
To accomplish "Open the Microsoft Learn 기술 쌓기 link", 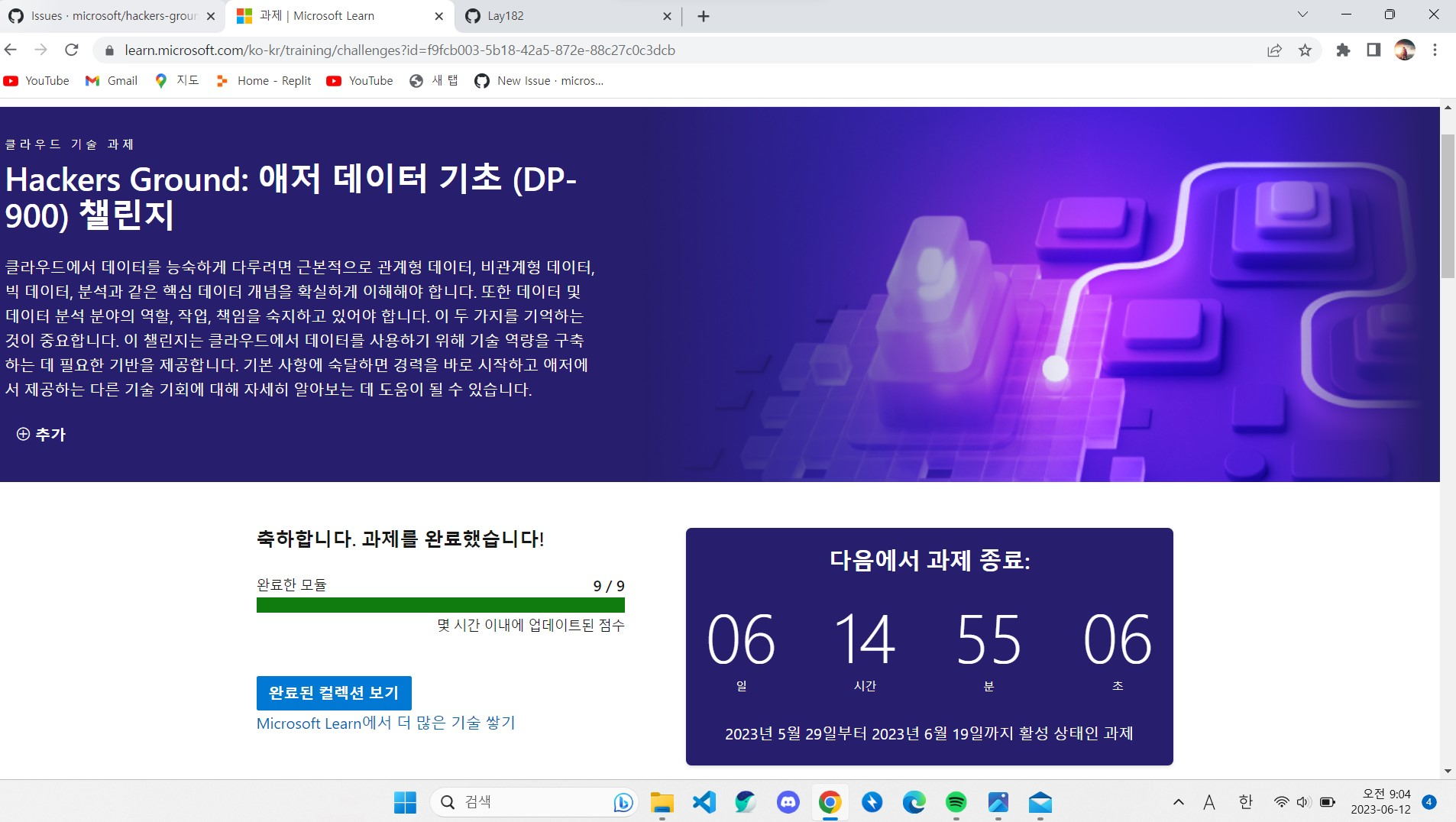I will click(385, 723).
